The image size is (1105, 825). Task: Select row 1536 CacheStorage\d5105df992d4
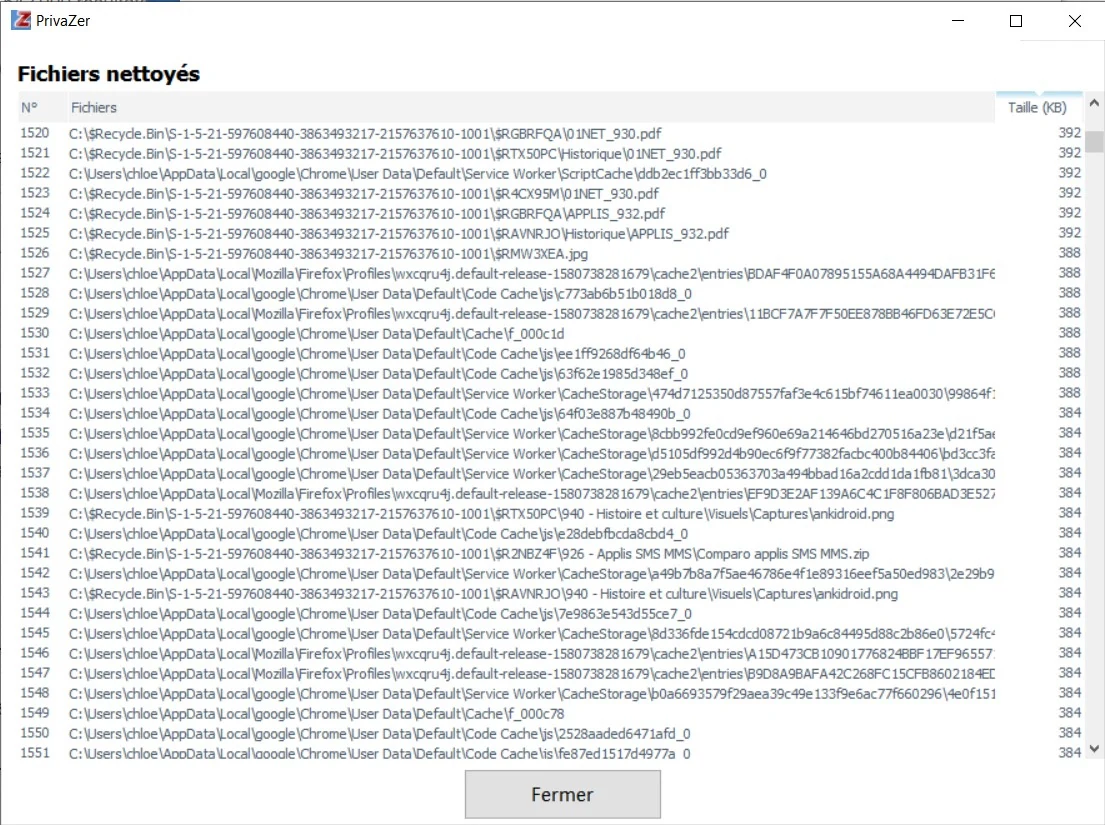(x=550, y=453)
